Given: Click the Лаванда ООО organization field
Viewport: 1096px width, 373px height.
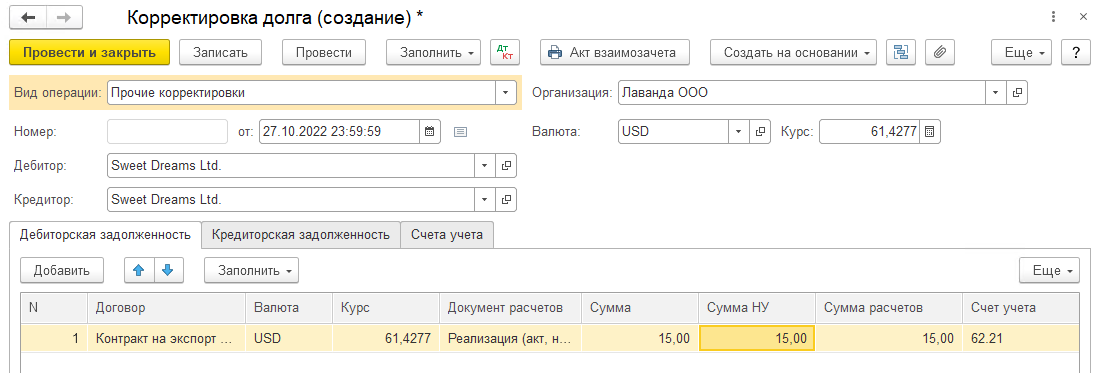Looking at the screenshot, I should (802, 92).
